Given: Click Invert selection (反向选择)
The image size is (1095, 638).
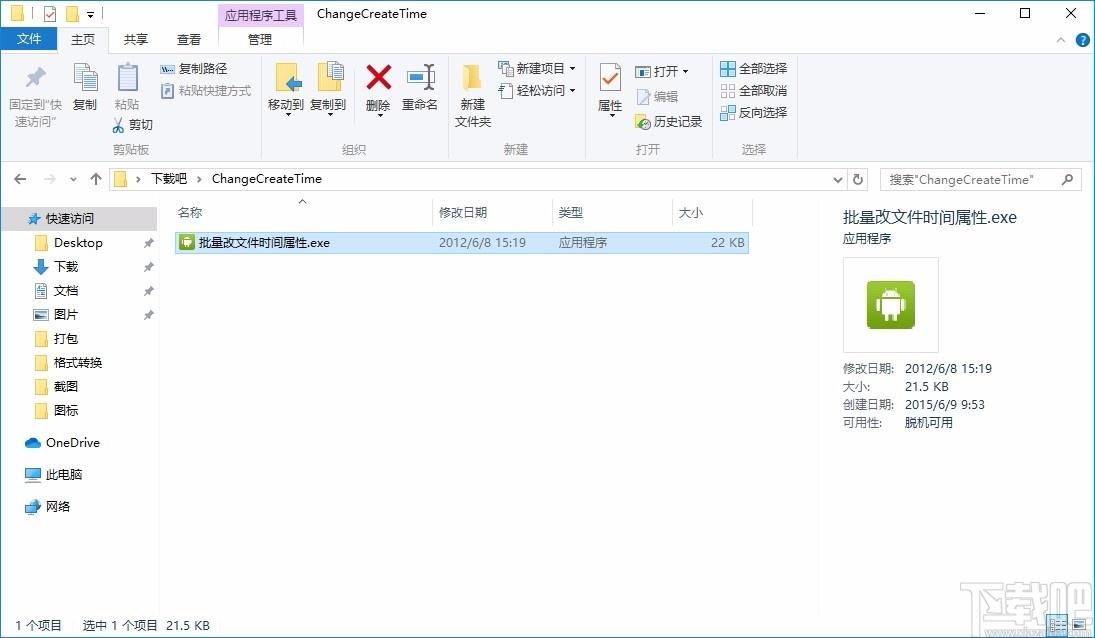Looking at the screenshot, I should point(754,112).
